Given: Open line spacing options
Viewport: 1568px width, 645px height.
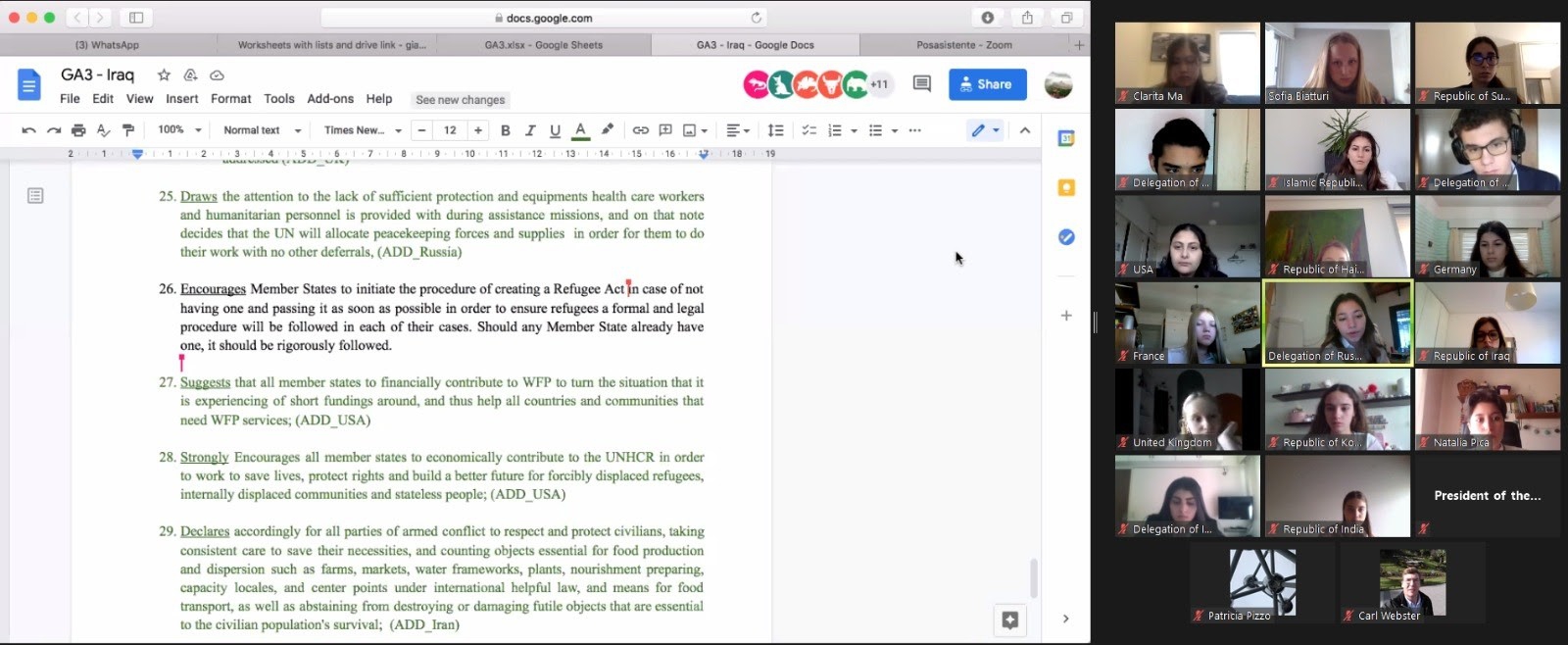Looking at the screenshot, I should [x=775, y=130].
